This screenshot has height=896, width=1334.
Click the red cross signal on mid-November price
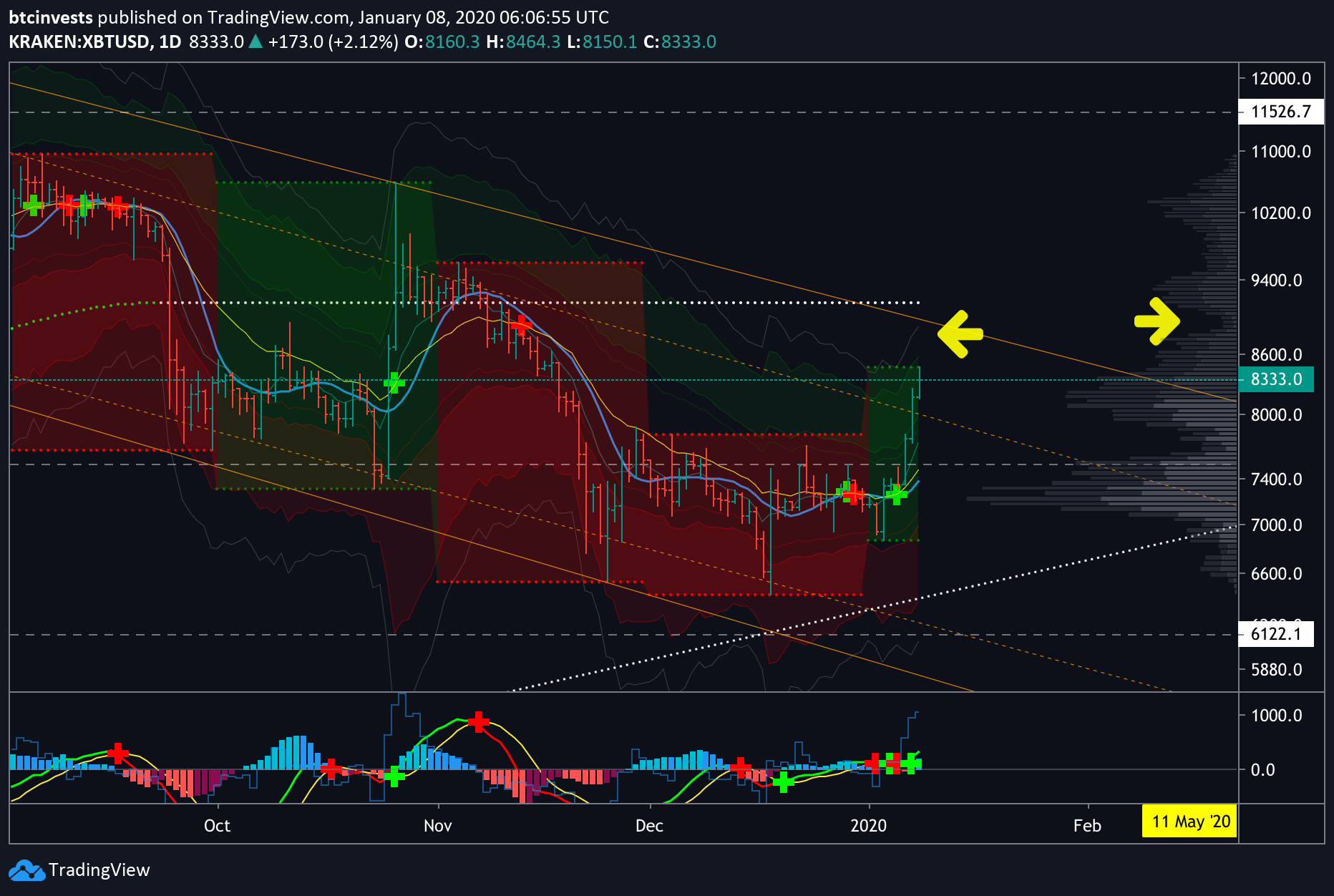coord(521,325)
